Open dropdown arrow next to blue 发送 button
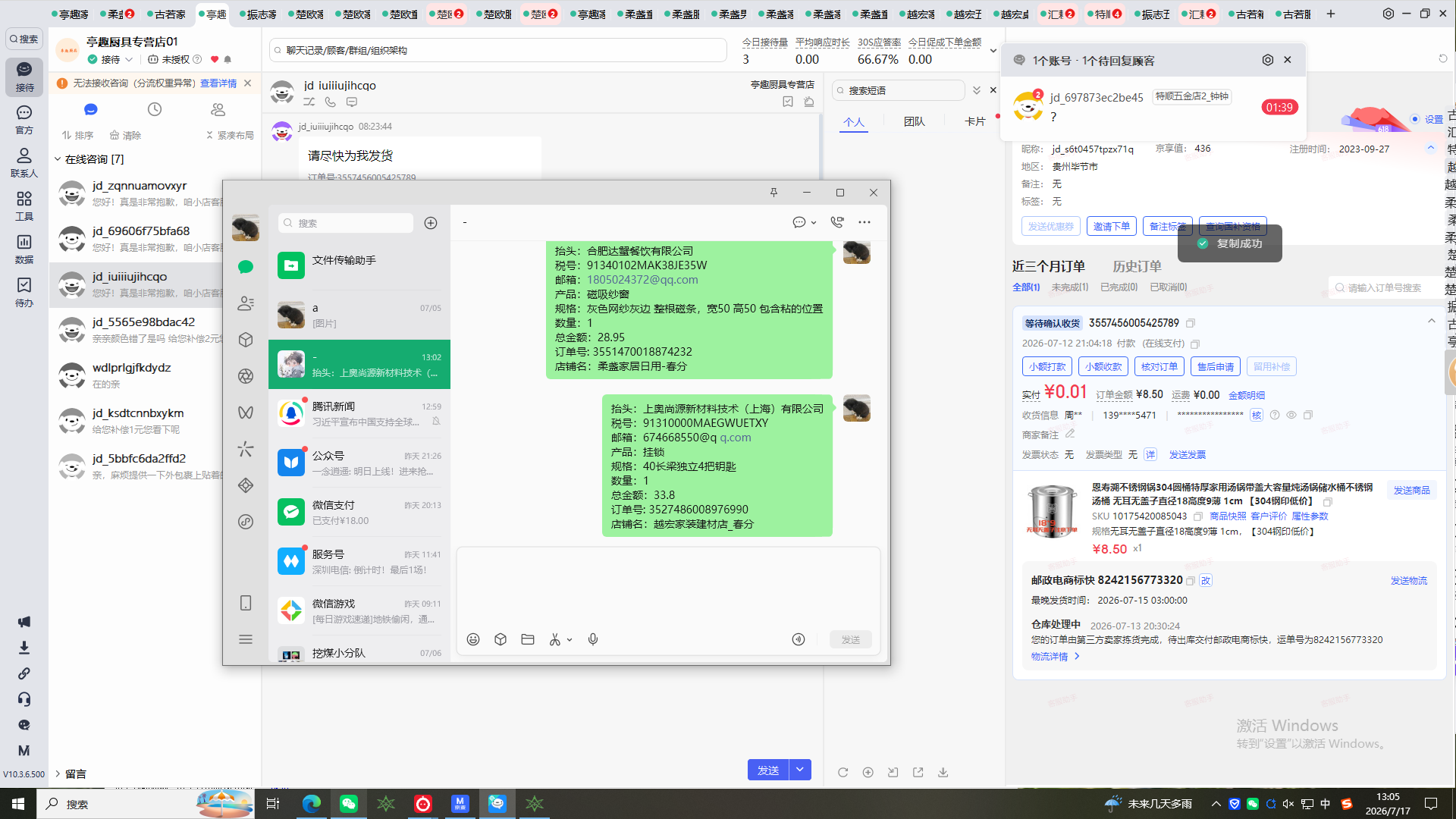Screen dimensions: 1456x819 800,770
